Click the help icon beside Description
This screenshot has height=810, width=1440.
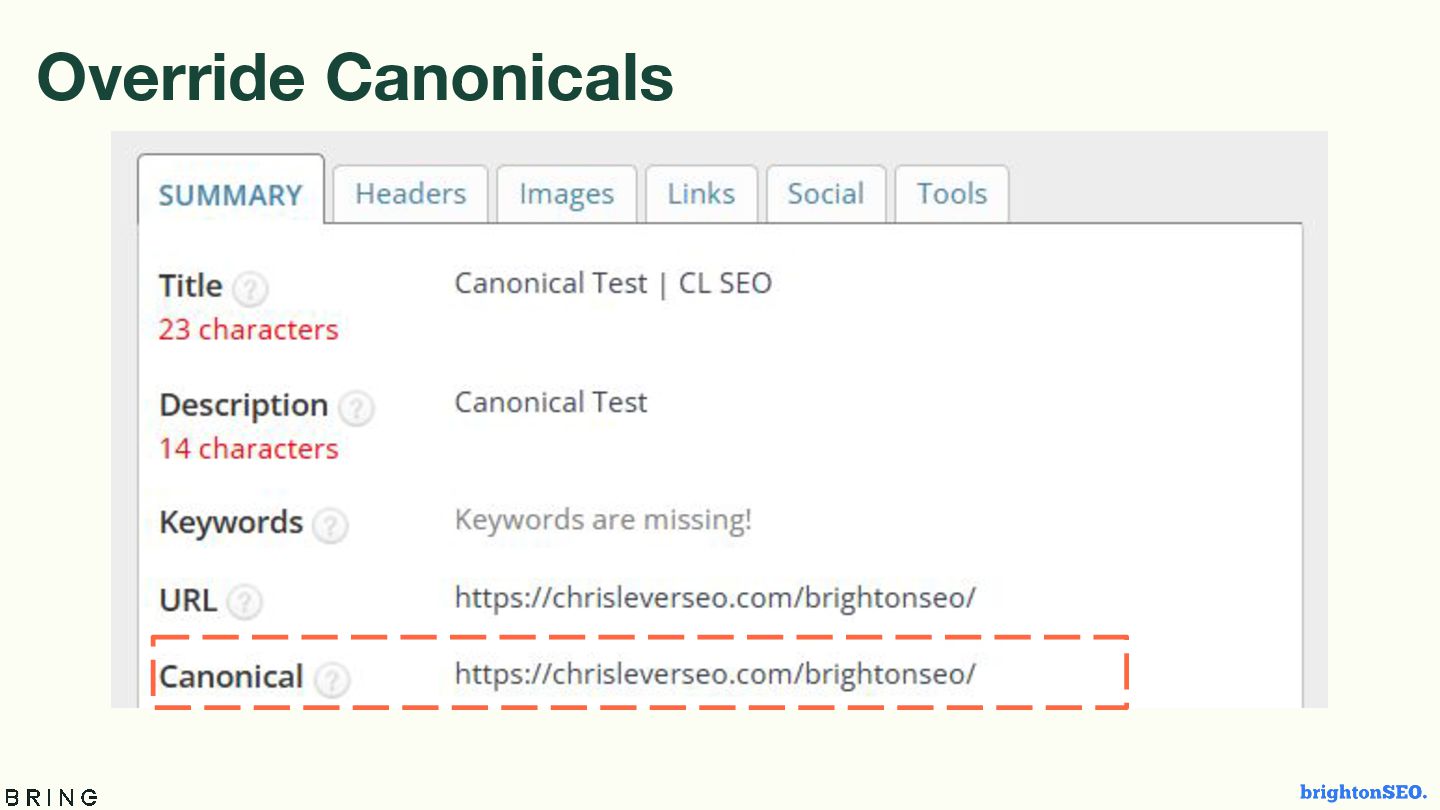pyautogui.click(x=356, y=408)
